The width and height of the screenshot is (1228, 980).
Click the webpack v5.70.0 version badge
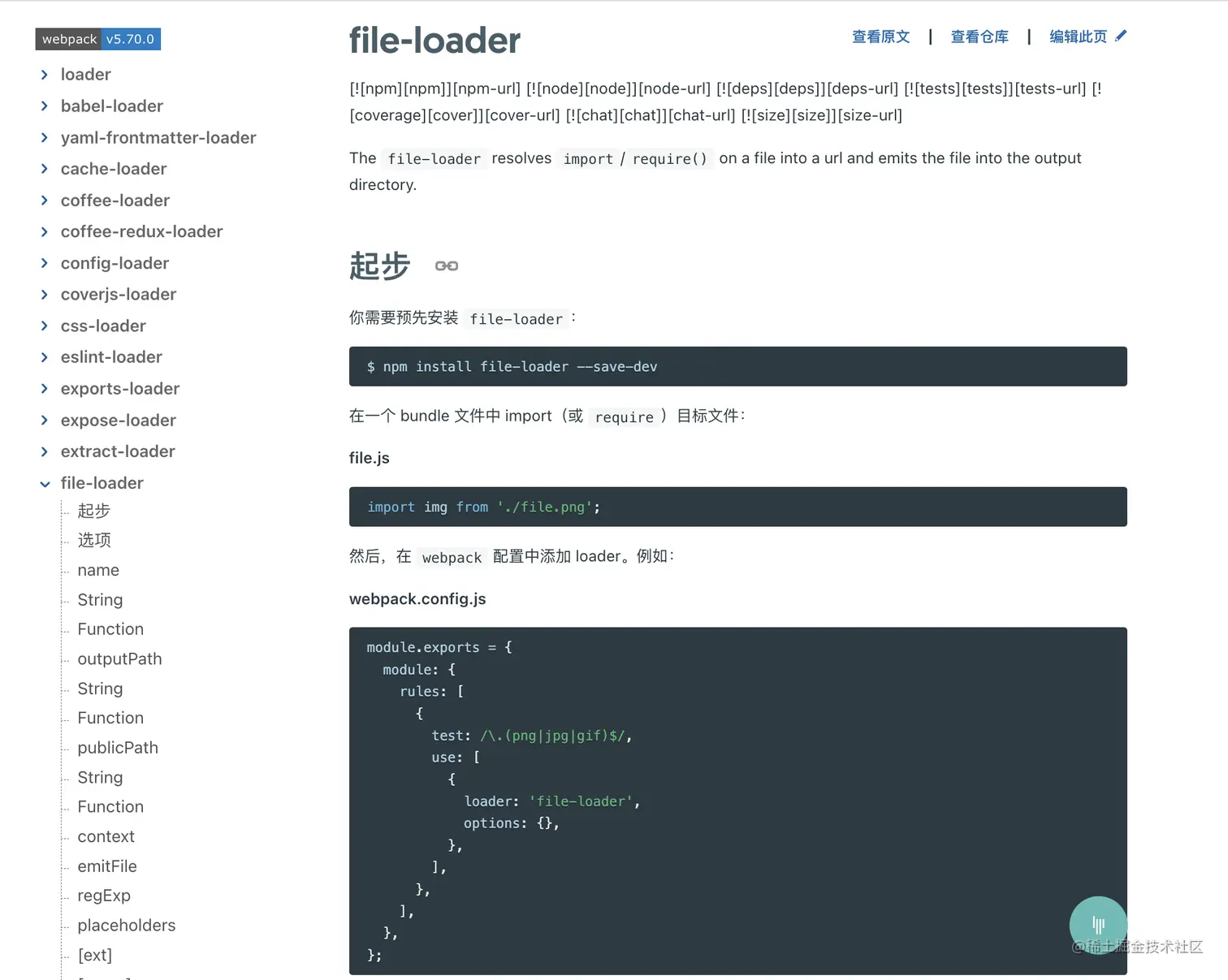98,39
